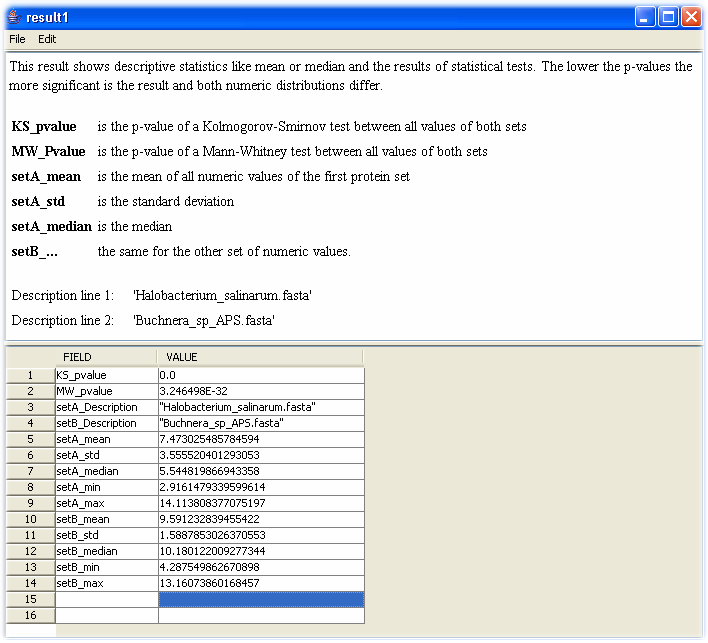Screen dimensions: 708x643
Task: Click the highlighted empty value cell in row 15
Action: tap(261, 600)
